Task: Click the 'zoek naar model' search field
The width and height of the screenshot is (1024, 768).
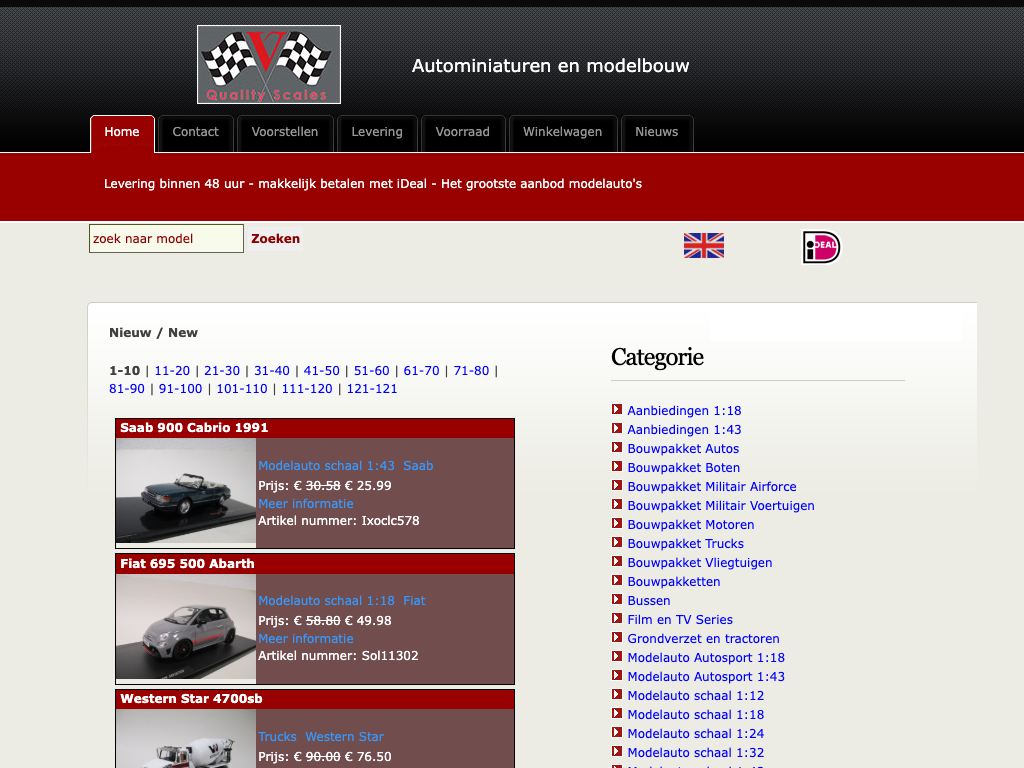Action: (166, 239)
